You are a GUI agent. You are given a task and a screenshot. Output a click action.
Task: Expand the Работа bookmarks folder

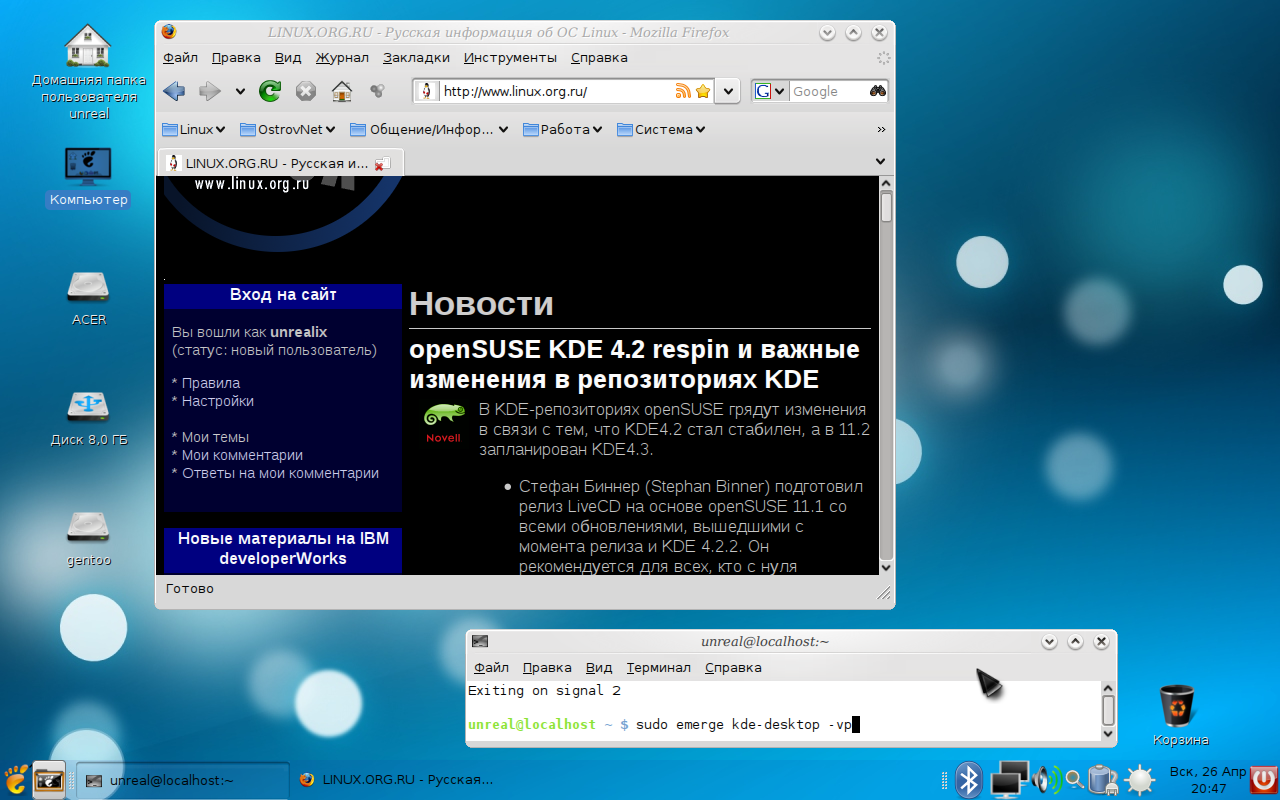point(561,129)
